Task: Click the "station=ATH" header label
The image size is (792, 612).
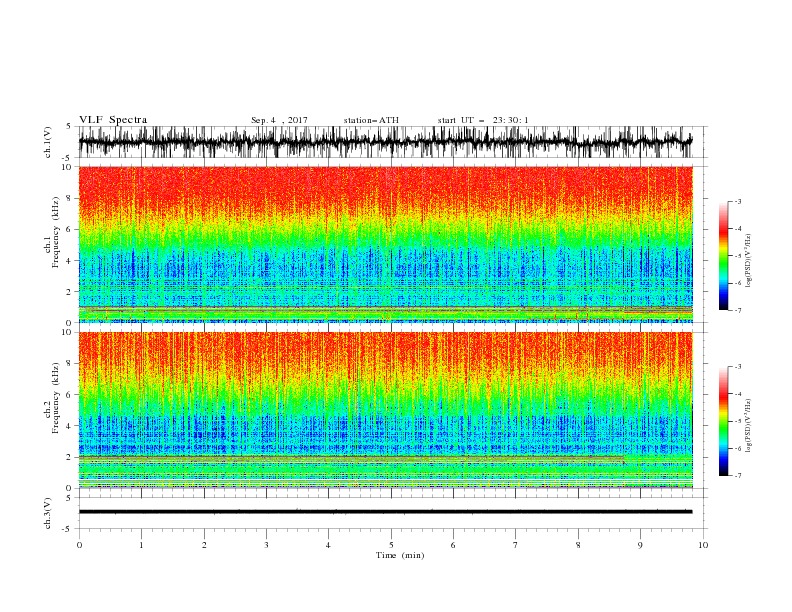Action: [371, 120]
